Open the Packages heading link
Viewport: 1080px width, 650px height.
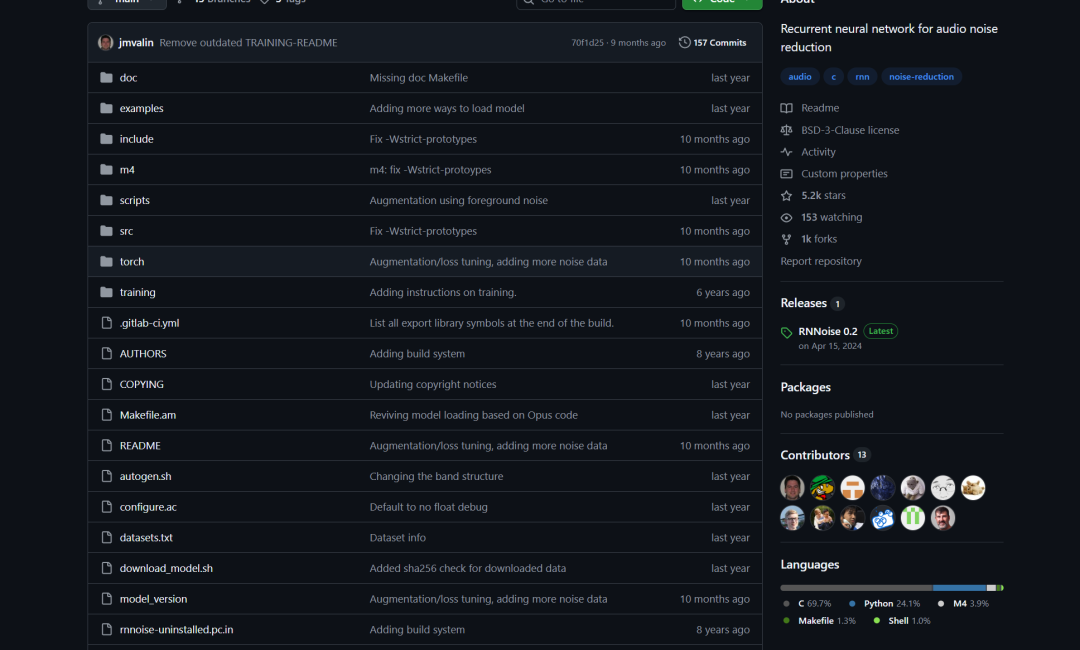point(805,387)
